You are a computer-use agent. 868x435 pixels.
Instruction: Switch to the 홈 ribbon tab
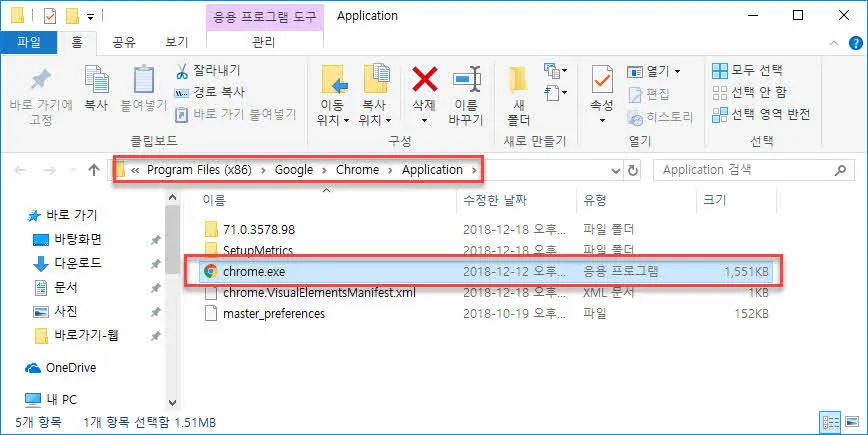click(x=77, y=42)
